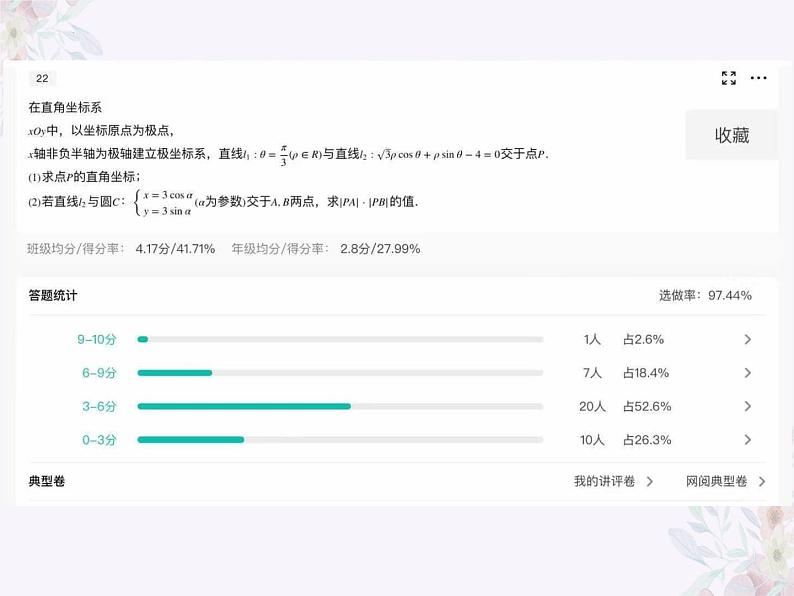Open 网阅典型卷 link

pos(716,481)
